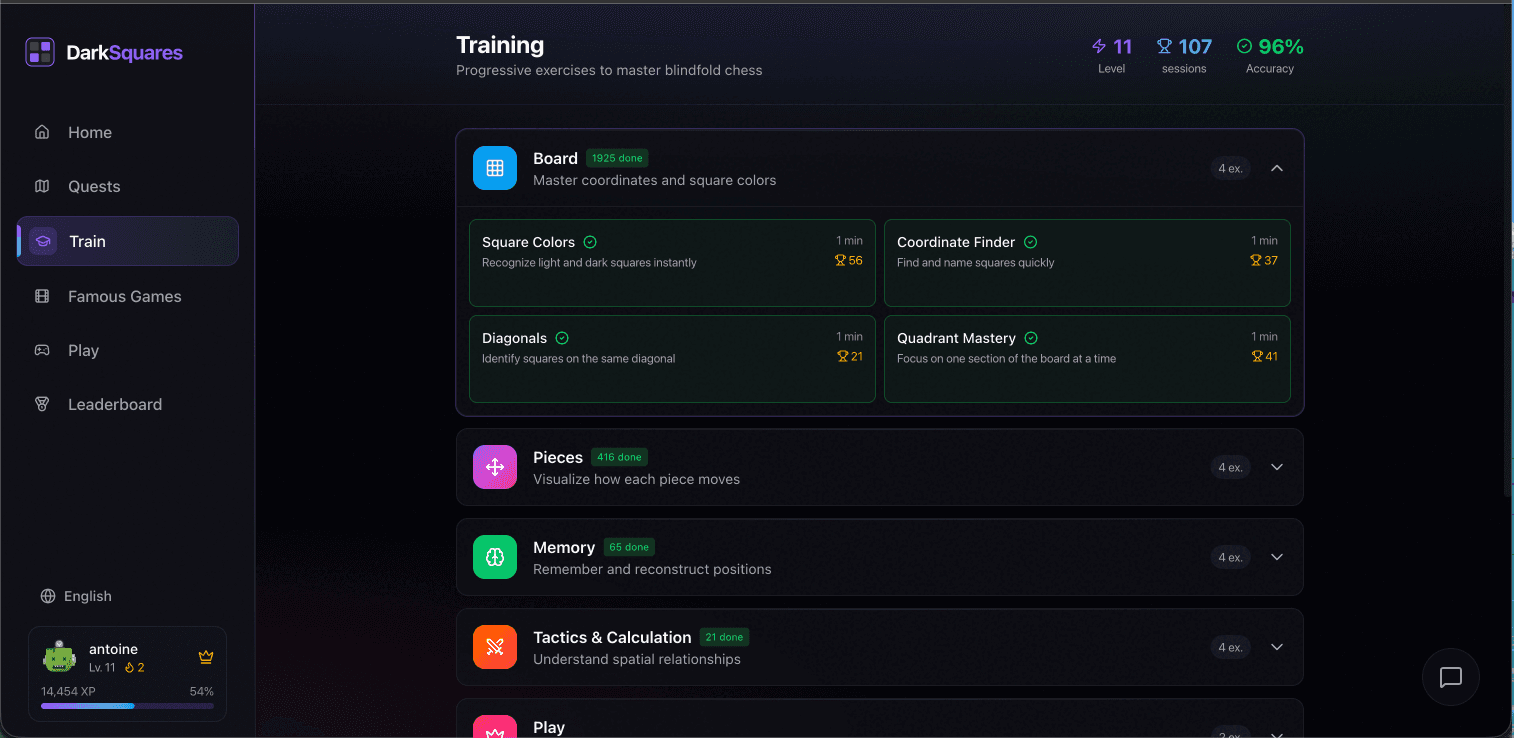Click the Square Colors completion checkmark
1514x738 pixels.
pos(590,241)
